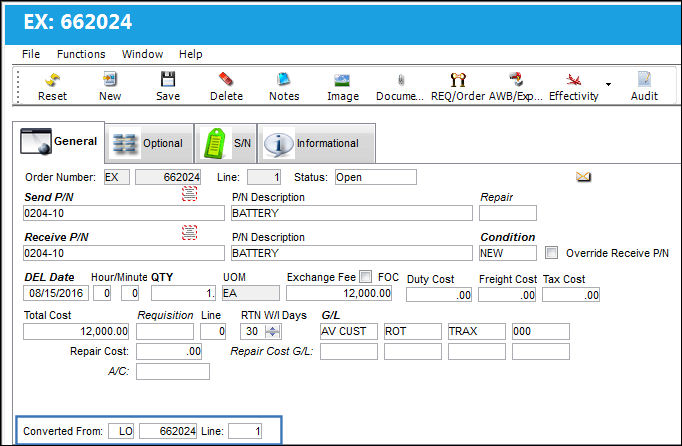Click the Repair Cost amount field
Image resolution: width=682 pixels, height=446 pixels.
click(169, 352)
